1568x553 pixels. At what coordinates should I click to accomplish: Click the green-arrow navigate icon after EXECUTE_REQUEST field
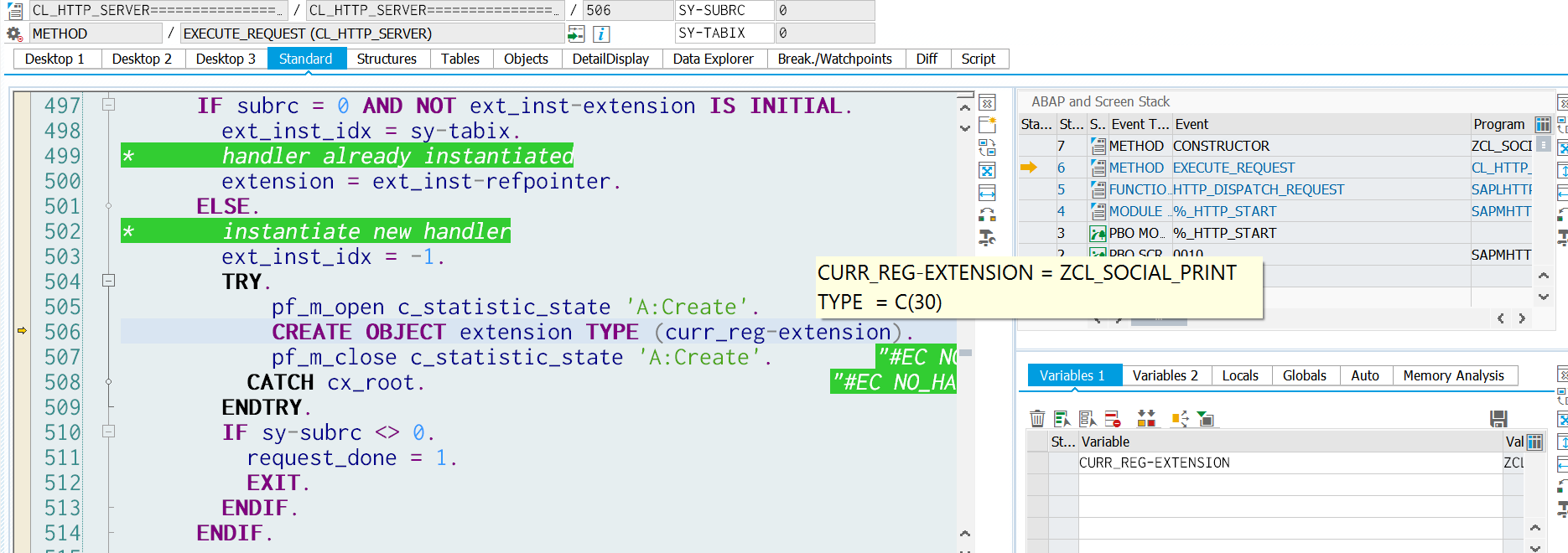[576, 34]
